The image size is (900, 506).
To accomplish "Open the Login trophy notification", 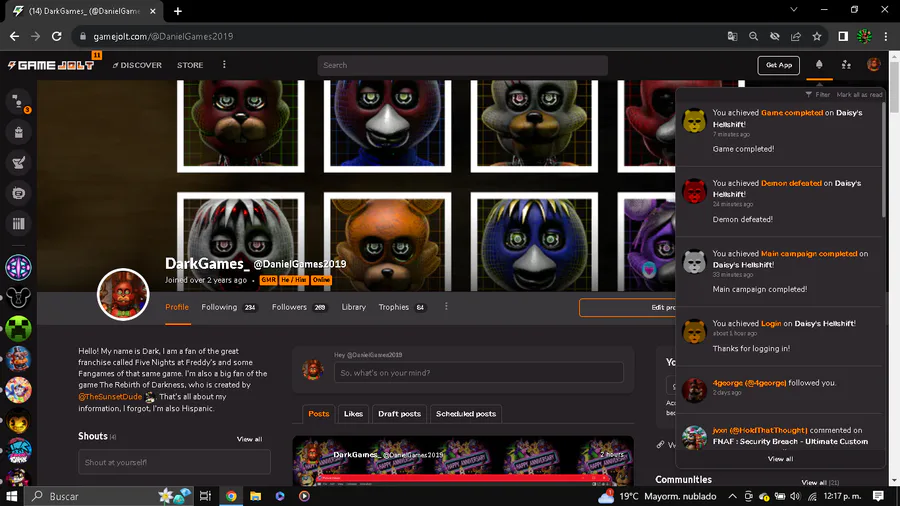I will [779, 337].
